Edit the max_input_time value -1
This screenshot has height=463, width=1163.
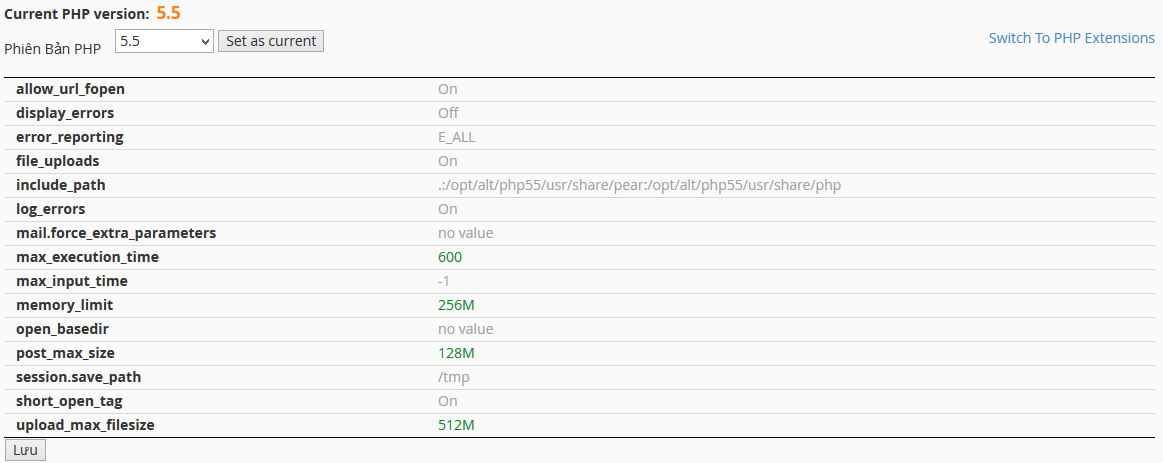pos(443,281)
